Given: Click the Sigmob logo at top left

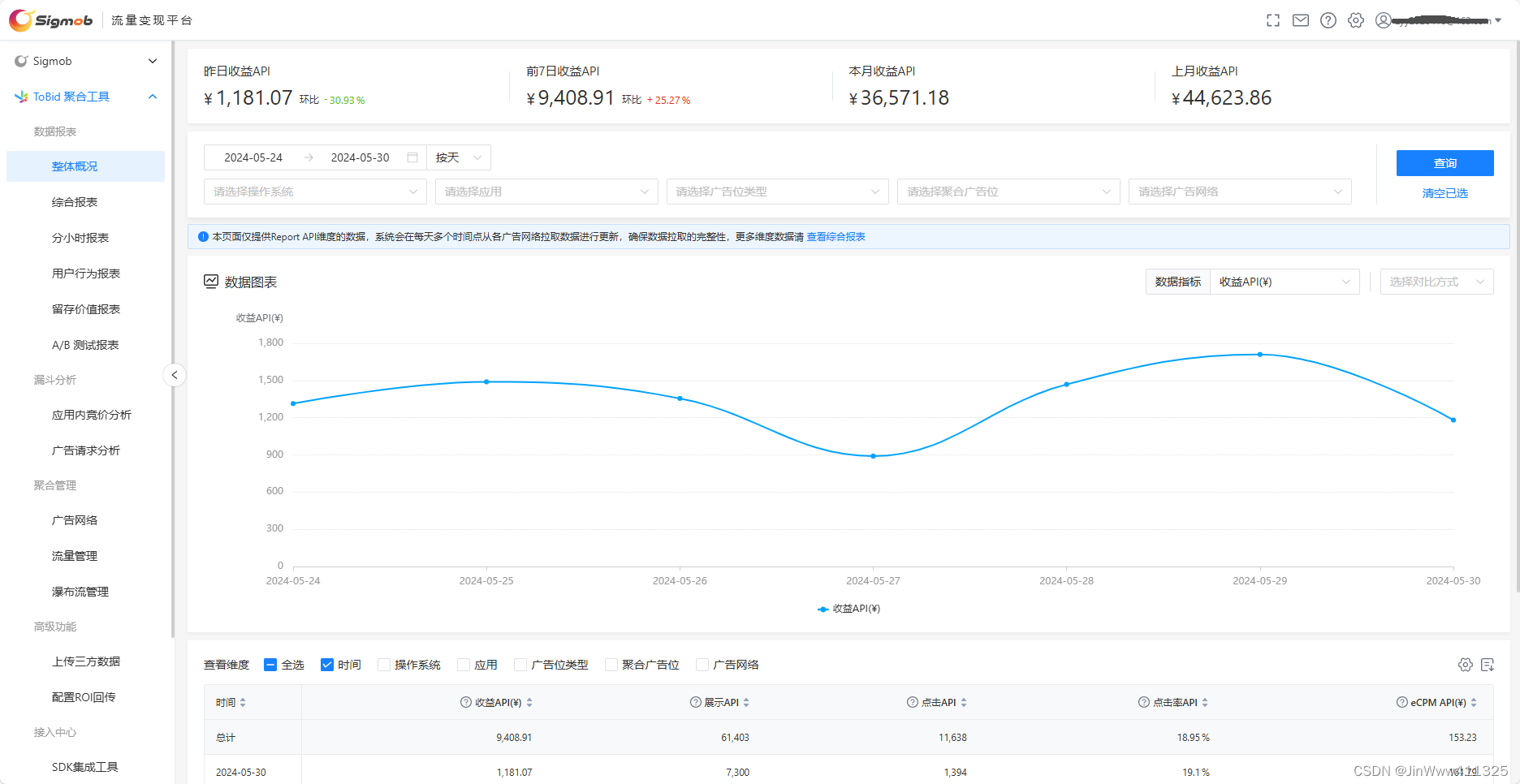Looking at the screenshot, I should point(50,20).
